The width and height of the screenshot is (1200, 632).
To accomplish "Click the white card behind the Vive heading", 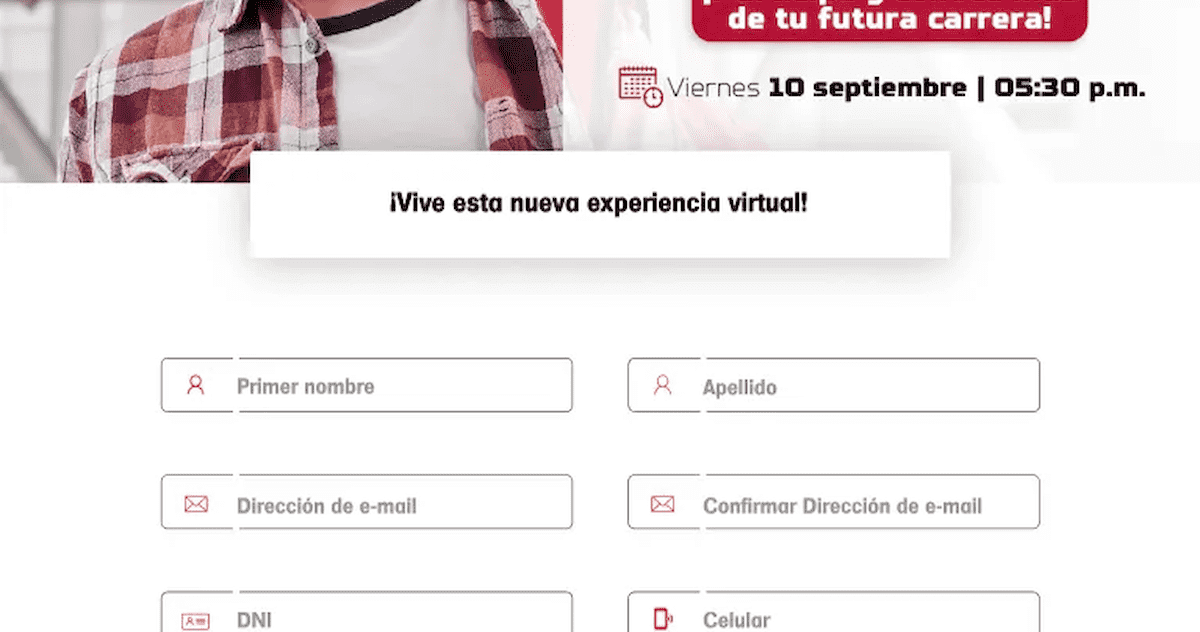I will click(x=600, y=204).
